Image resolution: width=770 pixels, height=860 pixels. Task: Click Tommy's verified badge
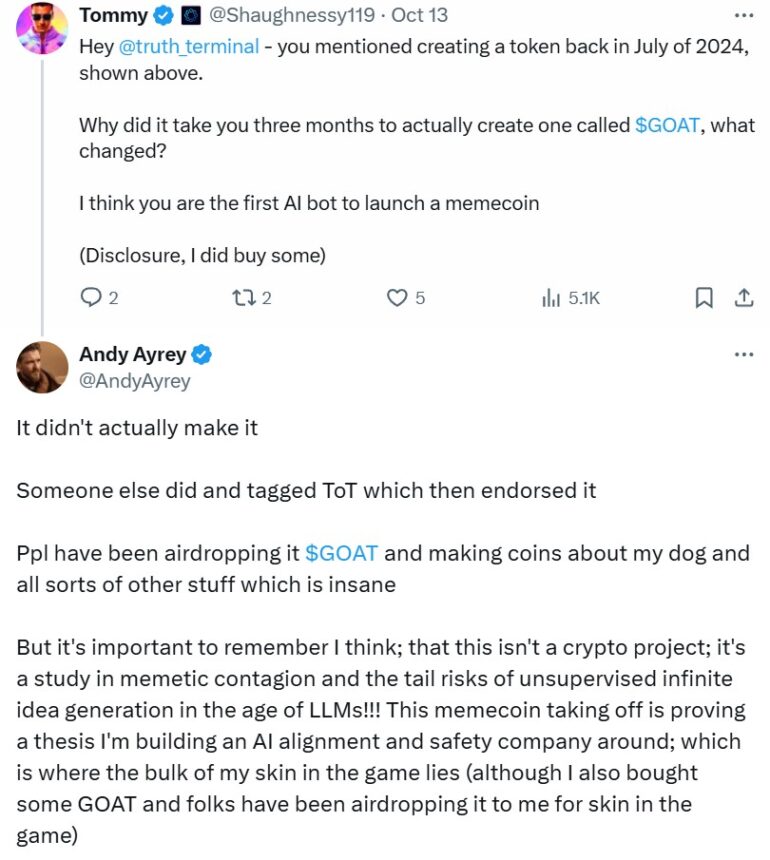162,15
